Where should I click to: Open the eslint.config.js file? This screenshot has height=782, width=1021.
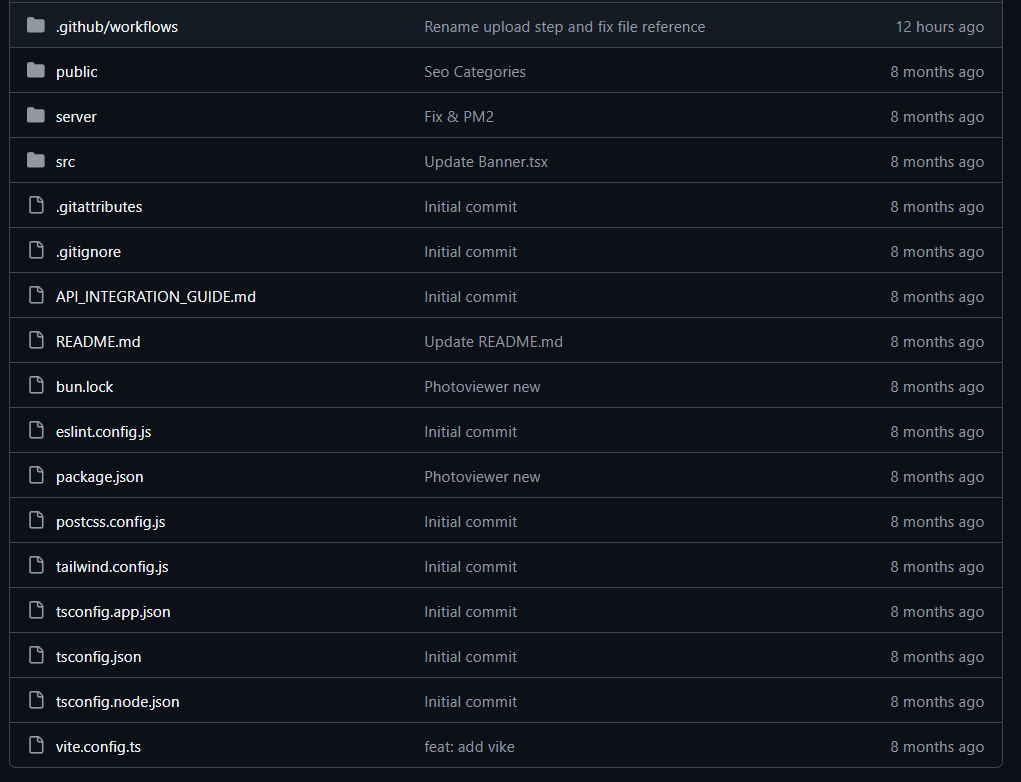click(104, 432)
